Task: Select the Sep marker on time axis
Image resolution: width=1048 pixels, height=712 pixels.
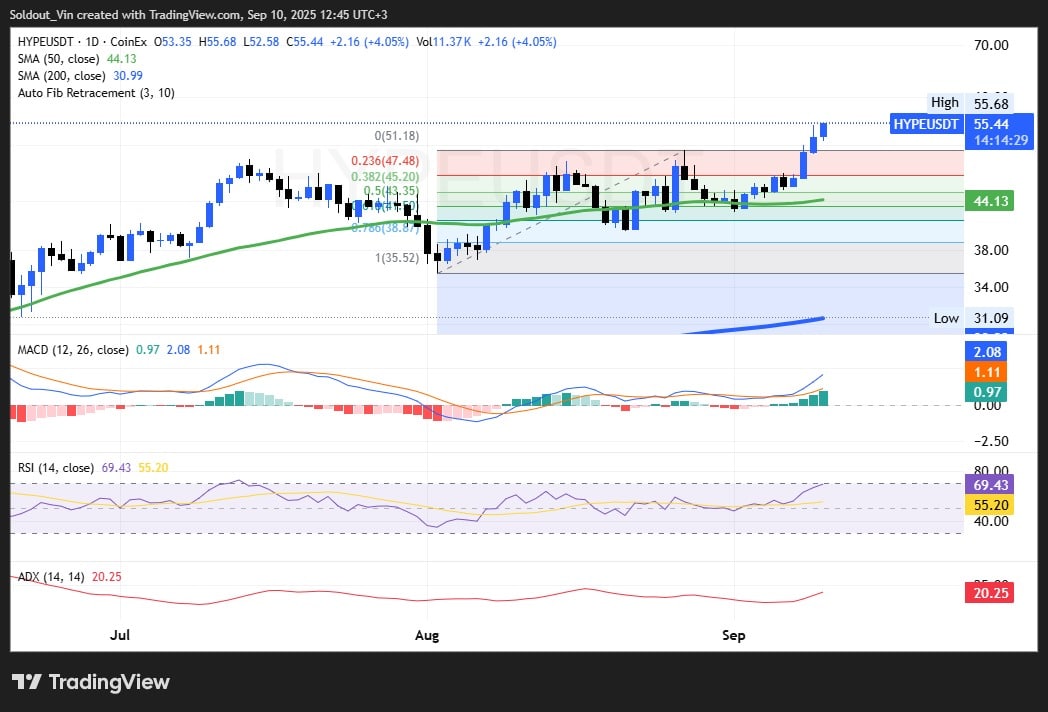Action: [734, 635]
